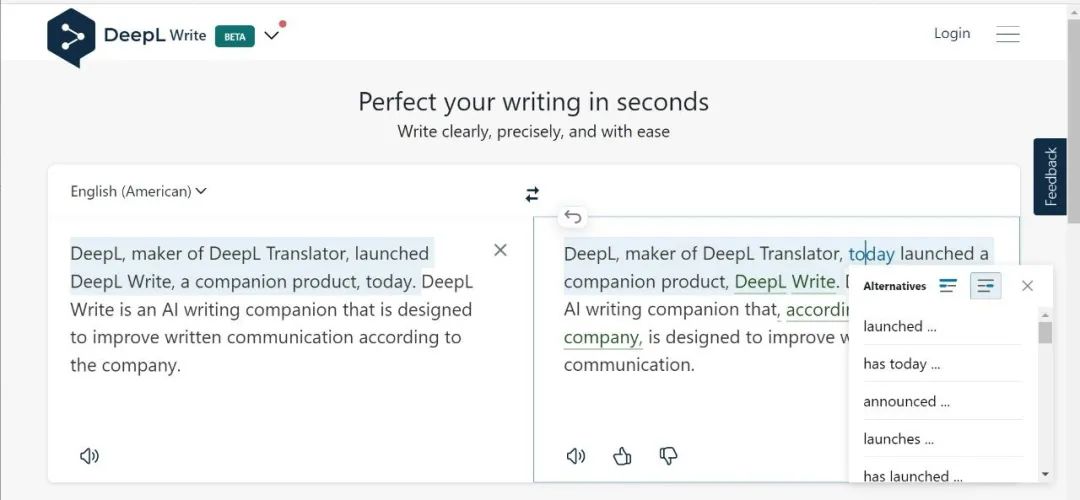The height and width of the screenshot is (500, 1080).
Task: Close the Alternatives popup
Action: point(1027,286)
